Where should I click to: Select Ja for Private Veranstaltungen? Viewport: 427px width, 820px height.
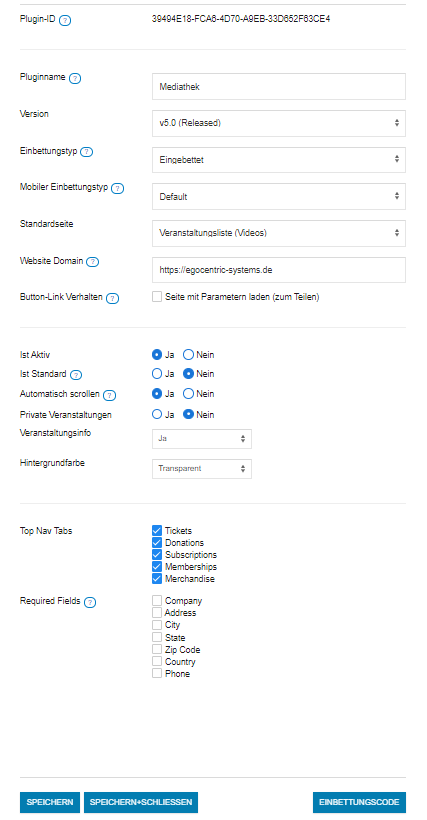point(157,415)
